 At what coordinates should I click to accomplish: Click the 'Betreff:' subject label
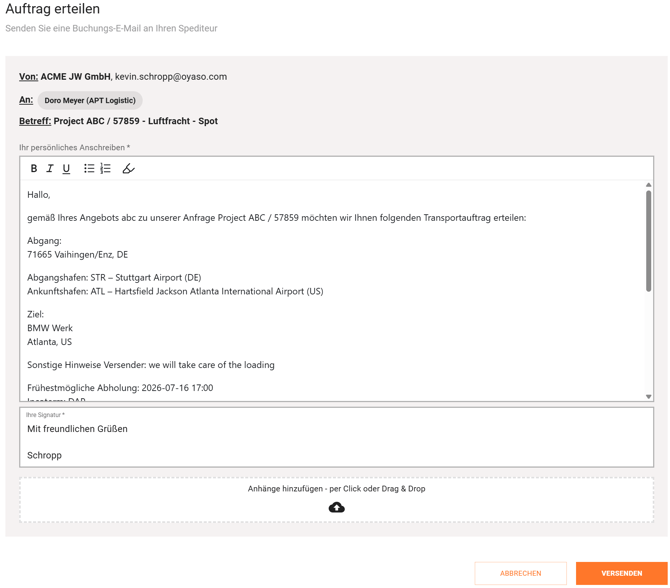pos(35,121)
